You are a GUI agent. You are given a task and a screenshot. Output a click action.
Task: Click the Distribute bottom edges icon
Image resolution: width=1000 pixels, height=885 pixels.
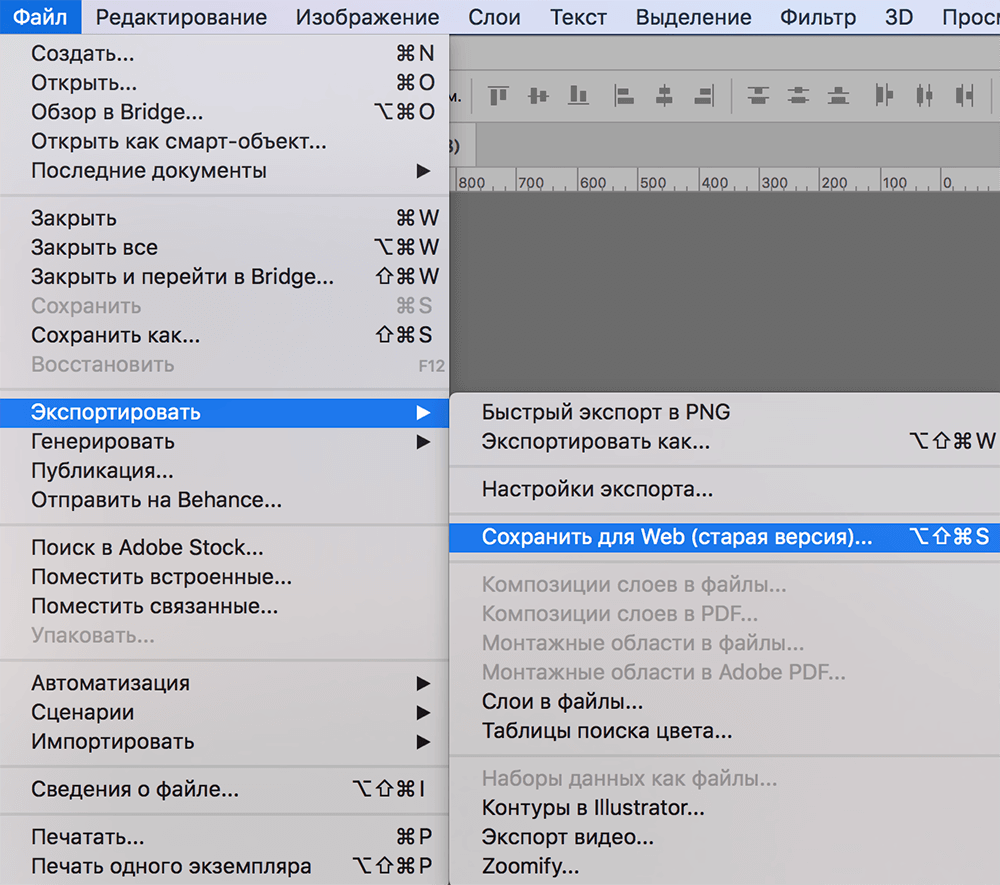[x=838, y=96]
